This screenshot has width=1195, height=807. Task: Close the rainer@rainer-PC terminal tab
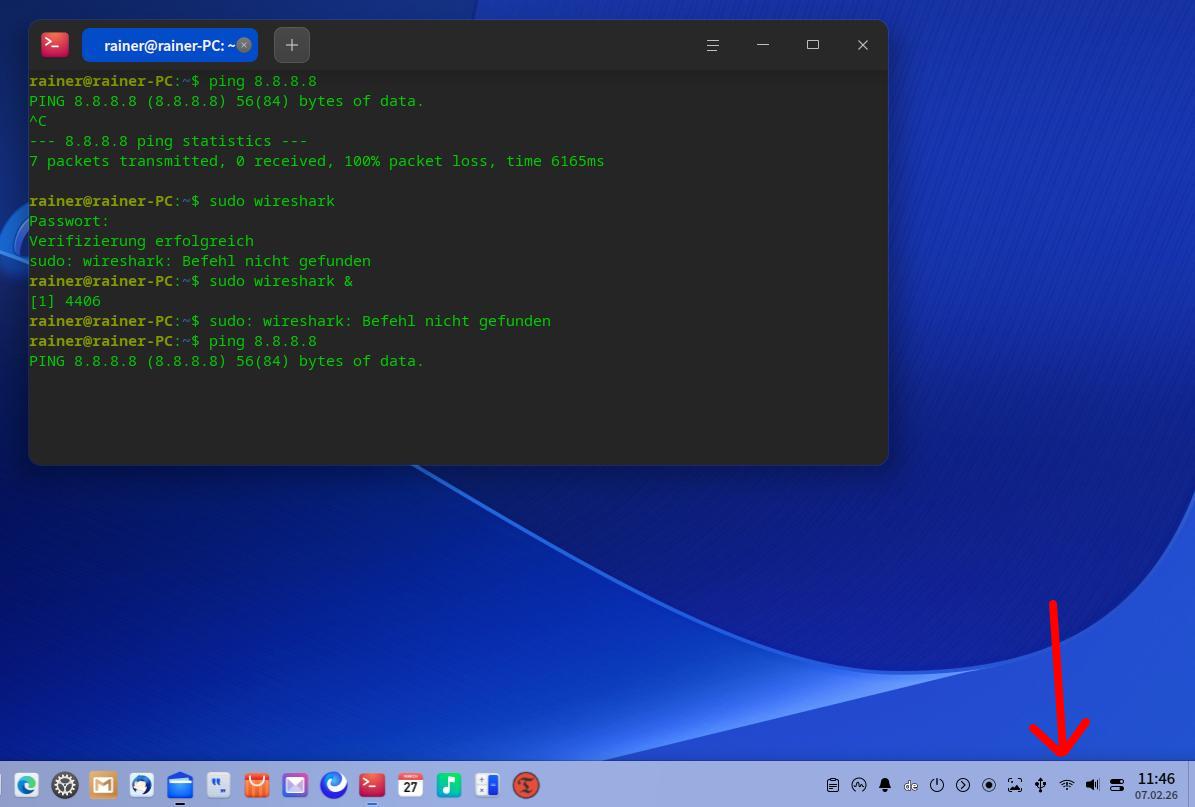coord(244,45)
